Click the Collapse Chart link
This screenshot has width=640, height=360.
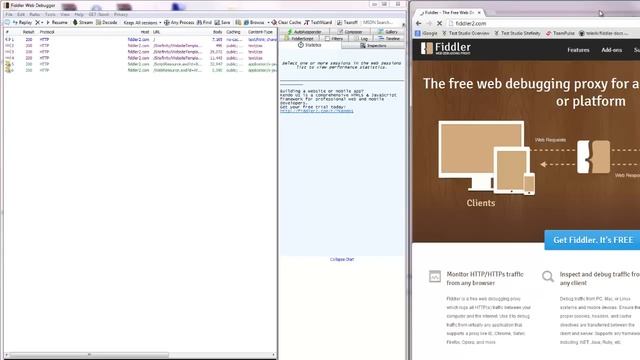pyautogui.click(x=342, y=259)
